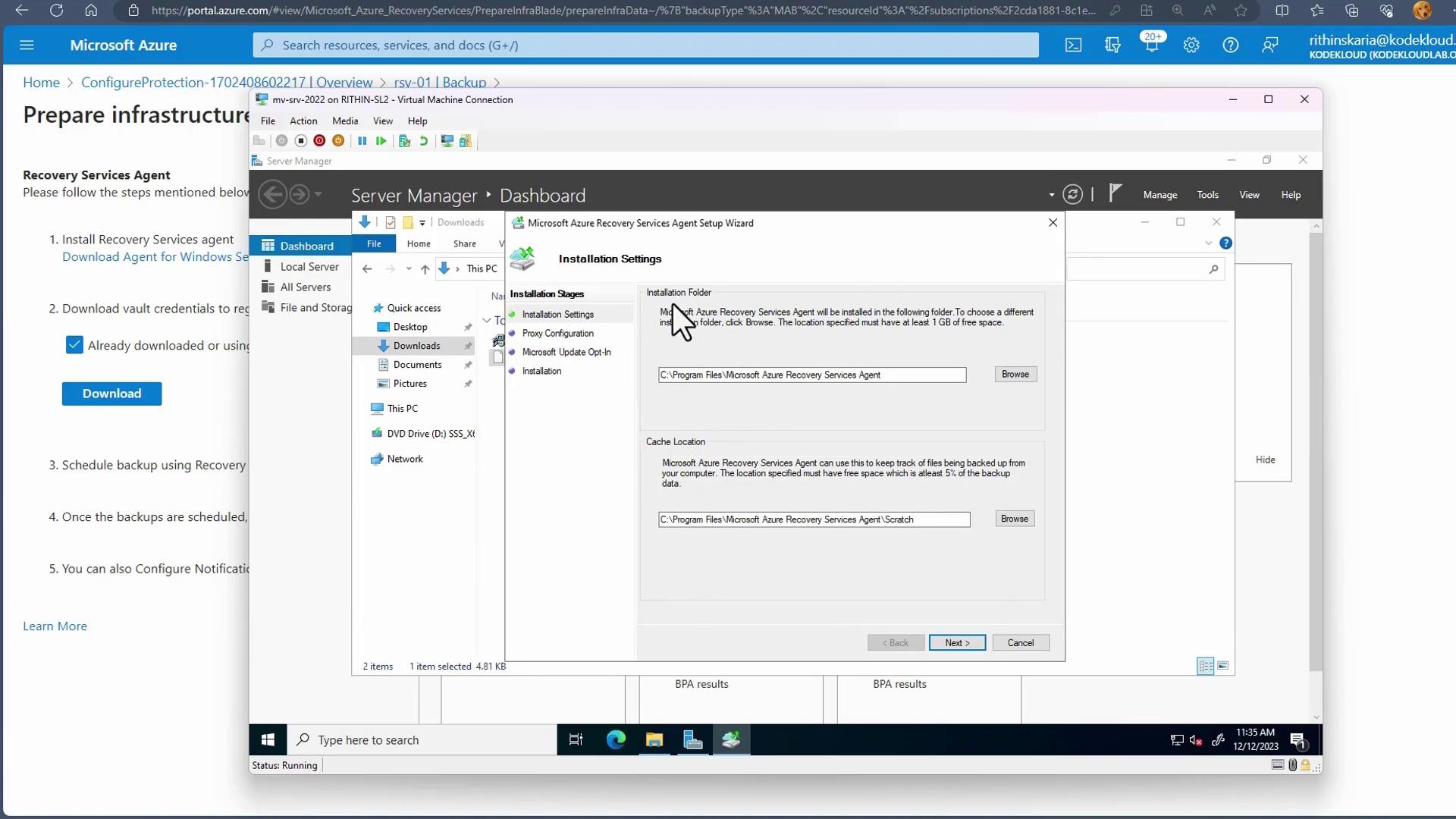The image size is (1456, 819).
Task: Open Azure portal settings gear
Action: (x=1191, y=45)
